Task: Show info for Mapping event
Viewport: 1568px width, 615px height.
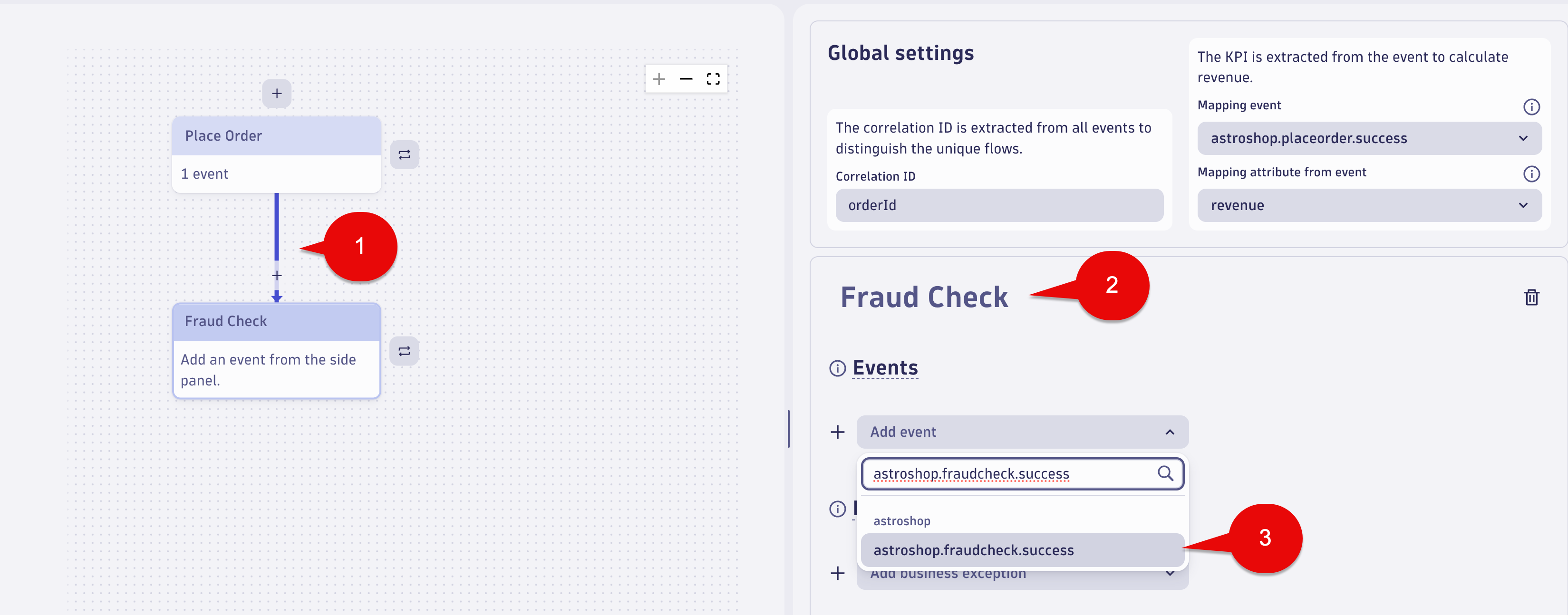Action: click(x=1531, y=107)
